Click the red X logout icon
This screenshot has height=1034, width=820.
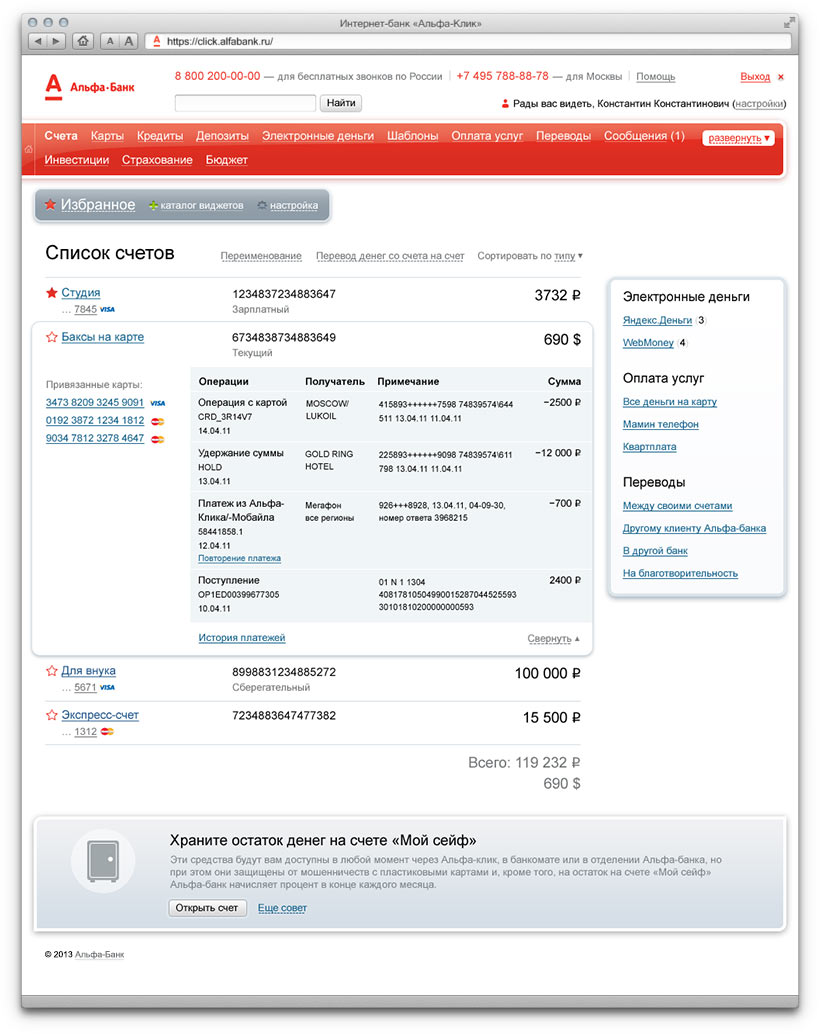coord(781,77)
